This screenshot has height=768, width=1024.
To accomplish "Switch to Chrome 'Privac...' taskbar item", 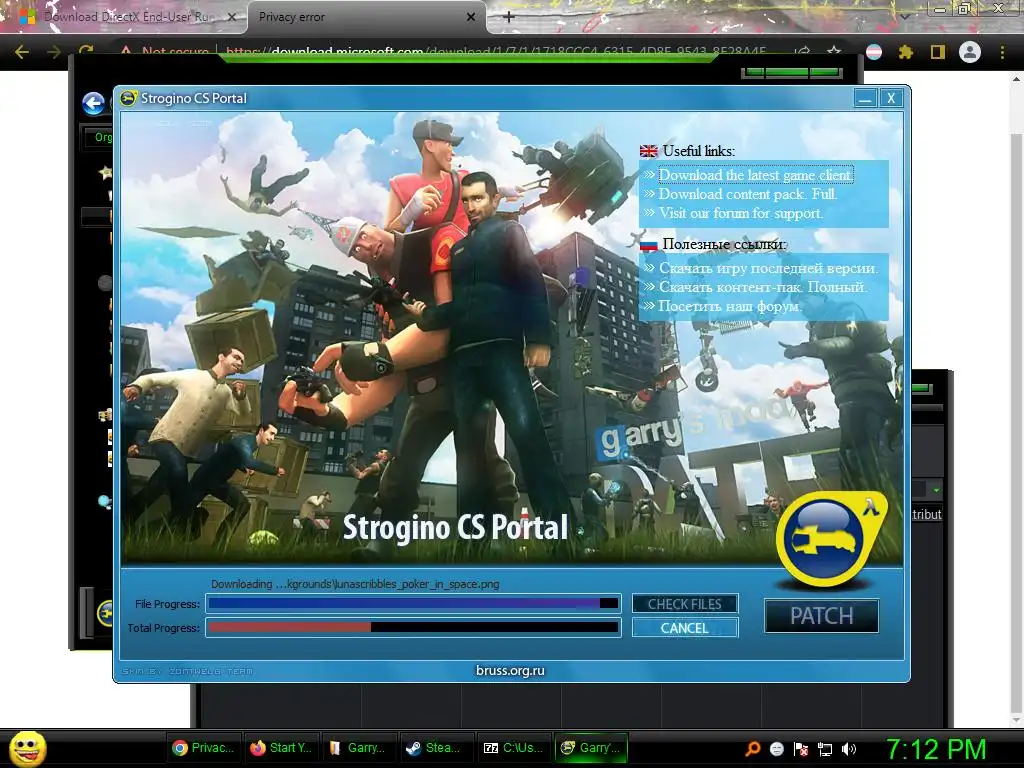I will coord(204,748).
